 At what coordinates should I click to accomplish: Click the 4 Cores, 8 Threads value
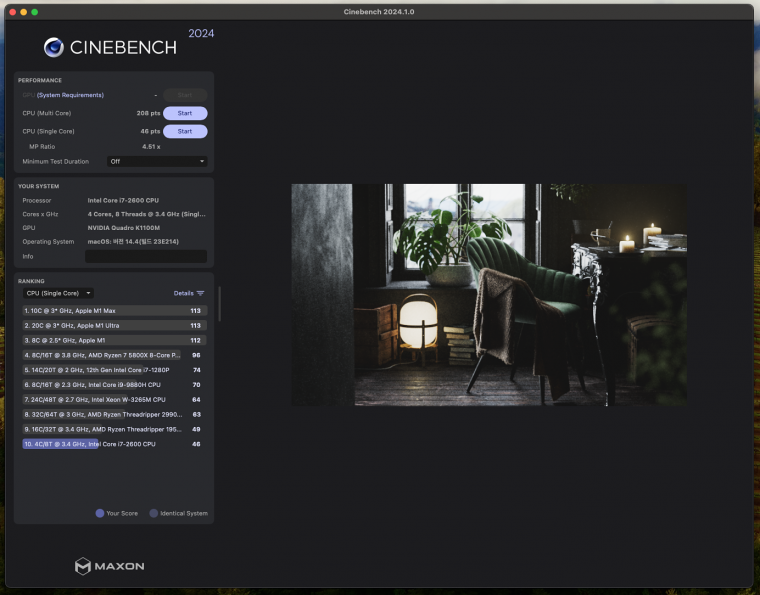coord(146,214)
